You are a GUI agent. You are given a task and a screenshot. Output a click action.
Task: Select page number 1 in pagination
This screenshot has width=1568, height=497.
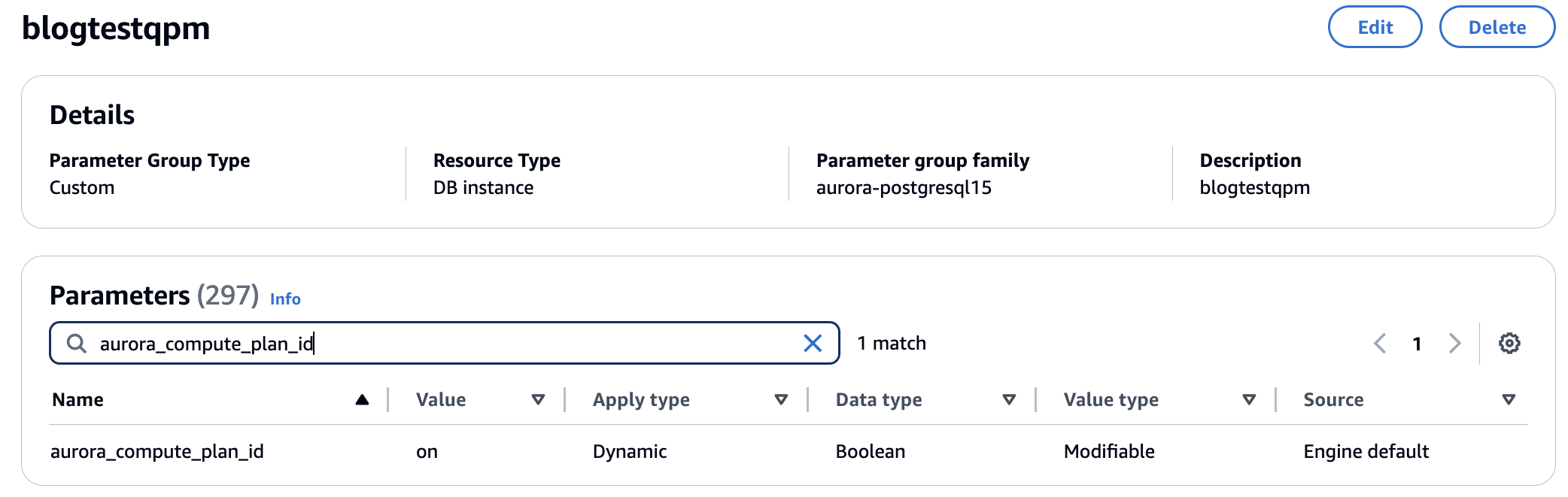pyautogui.click(x=1417, y=344)
